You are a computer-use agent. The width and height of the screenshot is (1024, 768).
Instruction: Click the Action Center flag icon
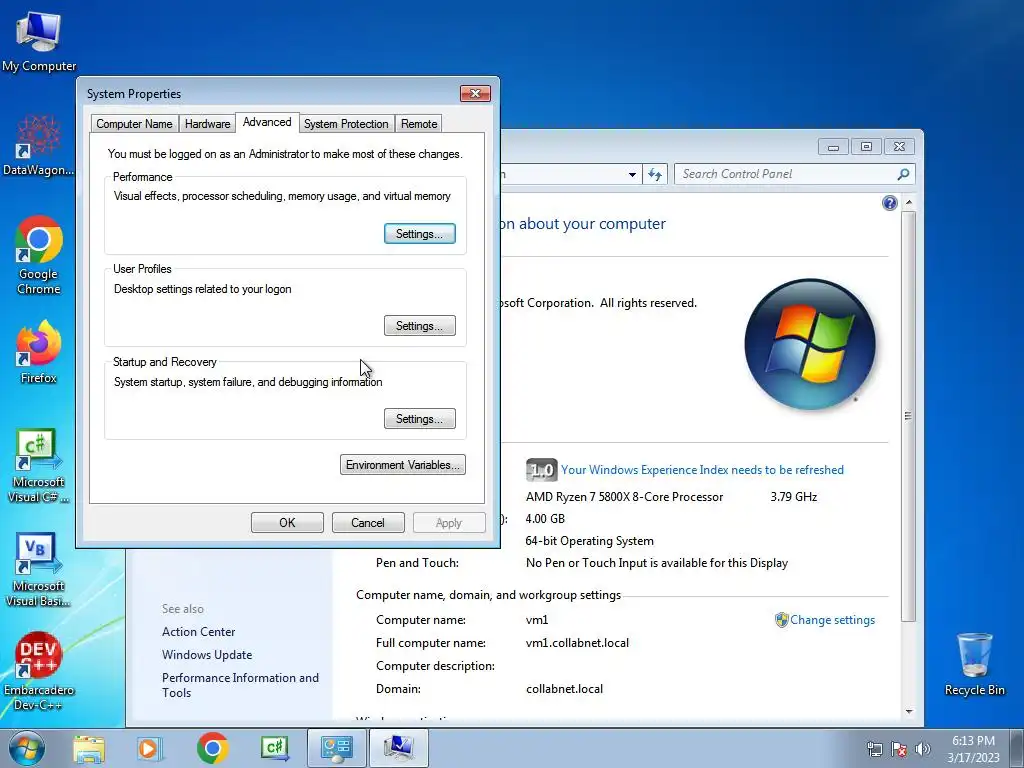[899, 749]
